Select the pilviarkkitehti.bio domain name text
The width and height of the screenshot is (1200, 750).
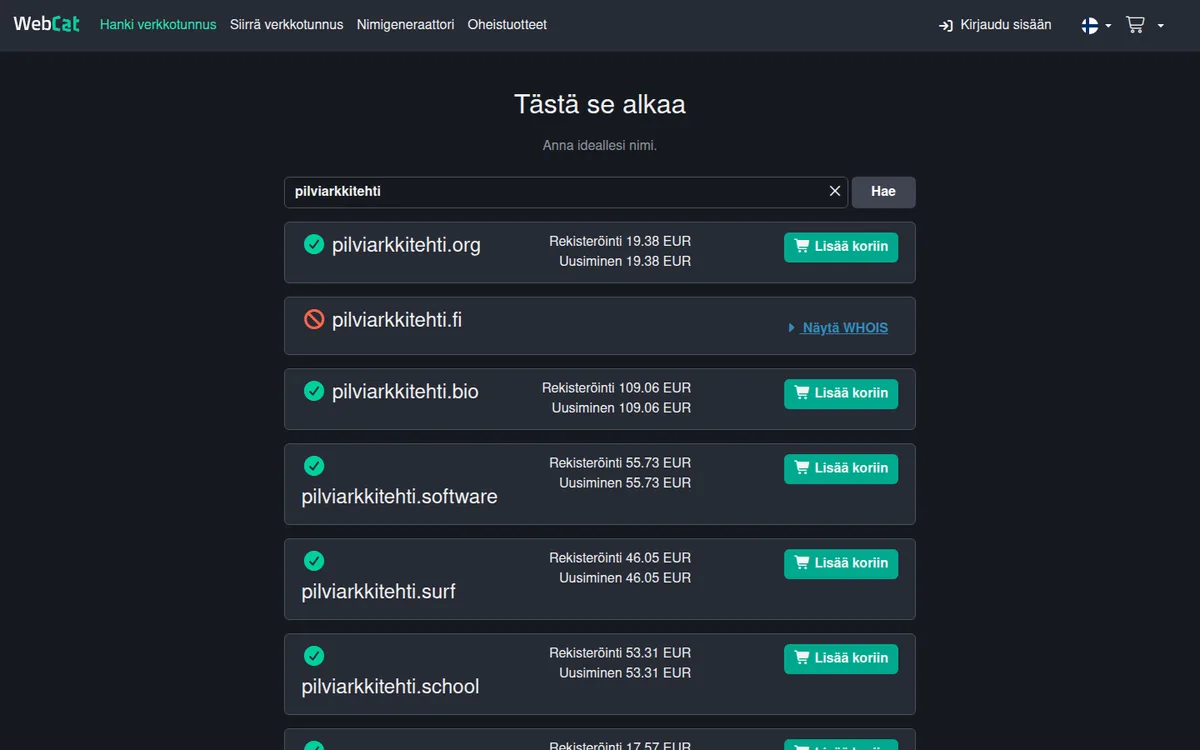point(405,392)
